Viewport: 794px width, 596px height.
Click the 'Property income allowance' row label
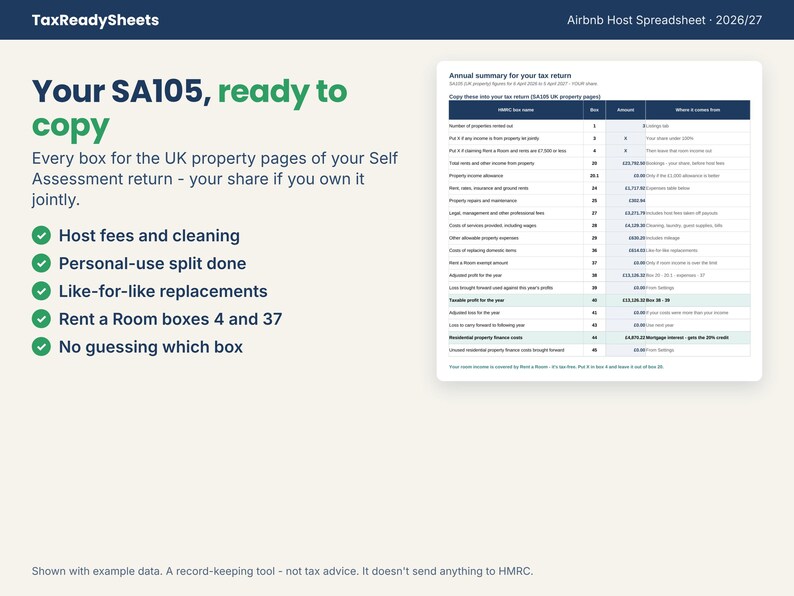click(x=476, y=176)
